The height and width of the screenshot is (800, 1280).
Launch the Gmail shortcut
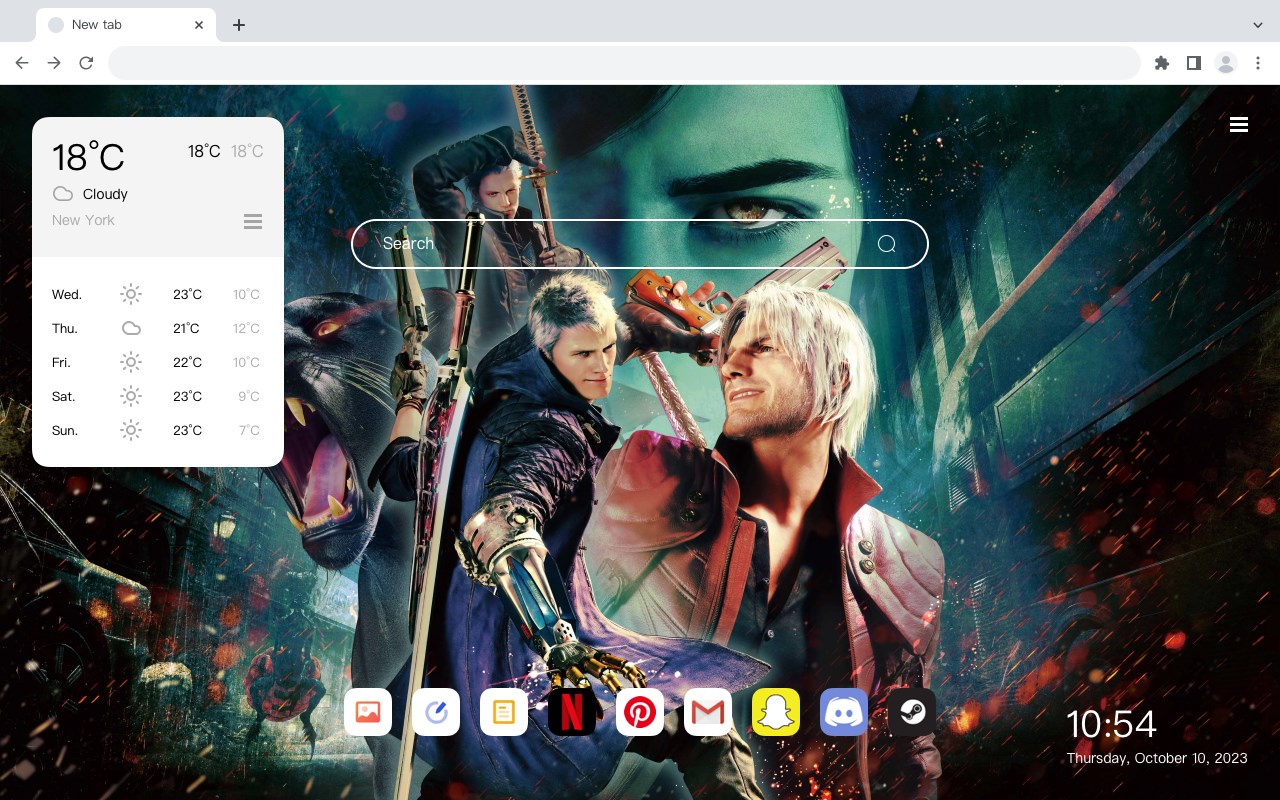[708, 712]
